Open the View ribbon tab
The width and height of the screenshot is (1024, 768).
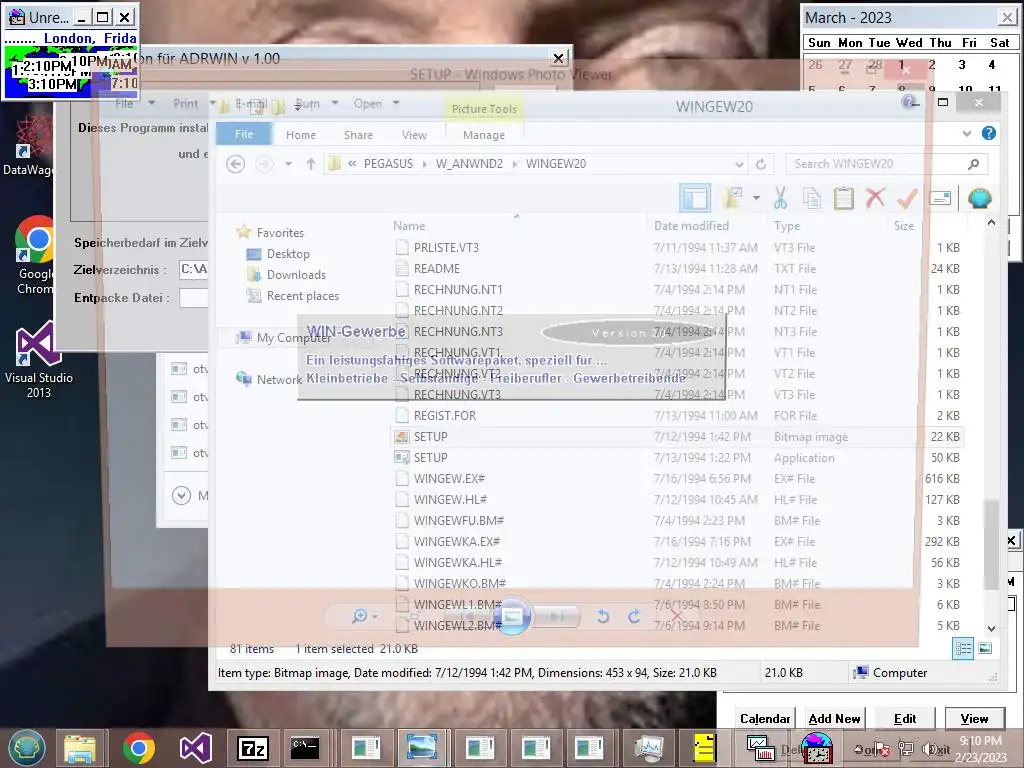point(414,135)
